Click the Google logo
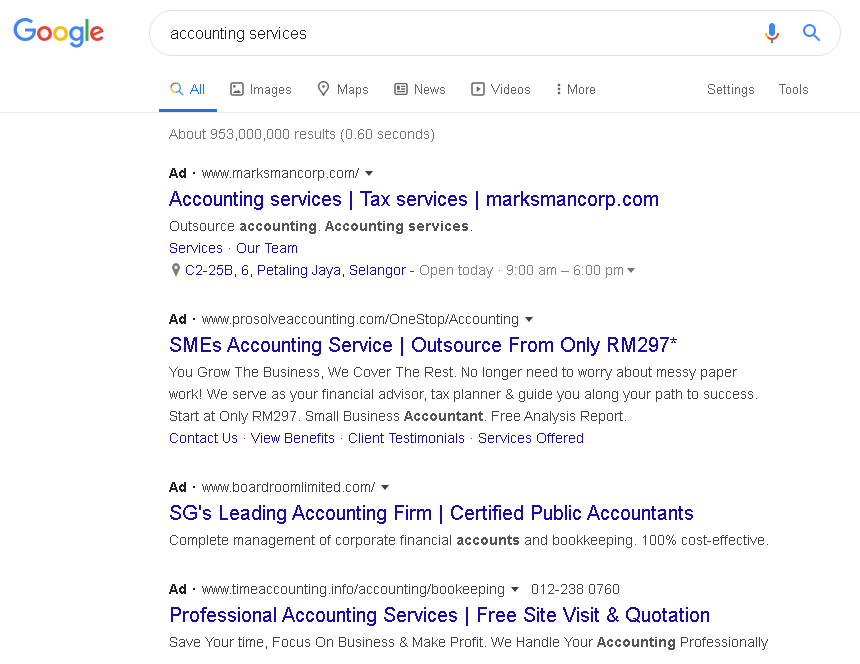Image resolution: width=860 pixels, height=664 pixels. click(x=58, y=32)
